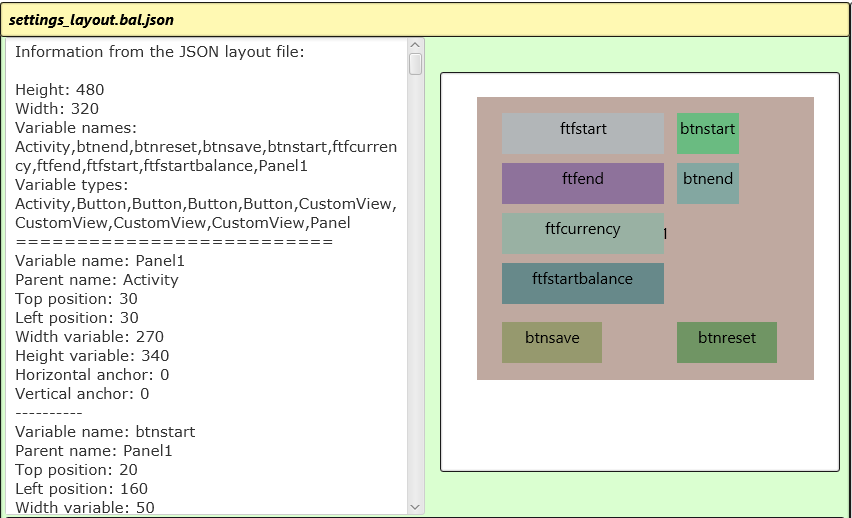Click the "Variable name: Panel1" line
Screen dimensions: 852x518
100,261
